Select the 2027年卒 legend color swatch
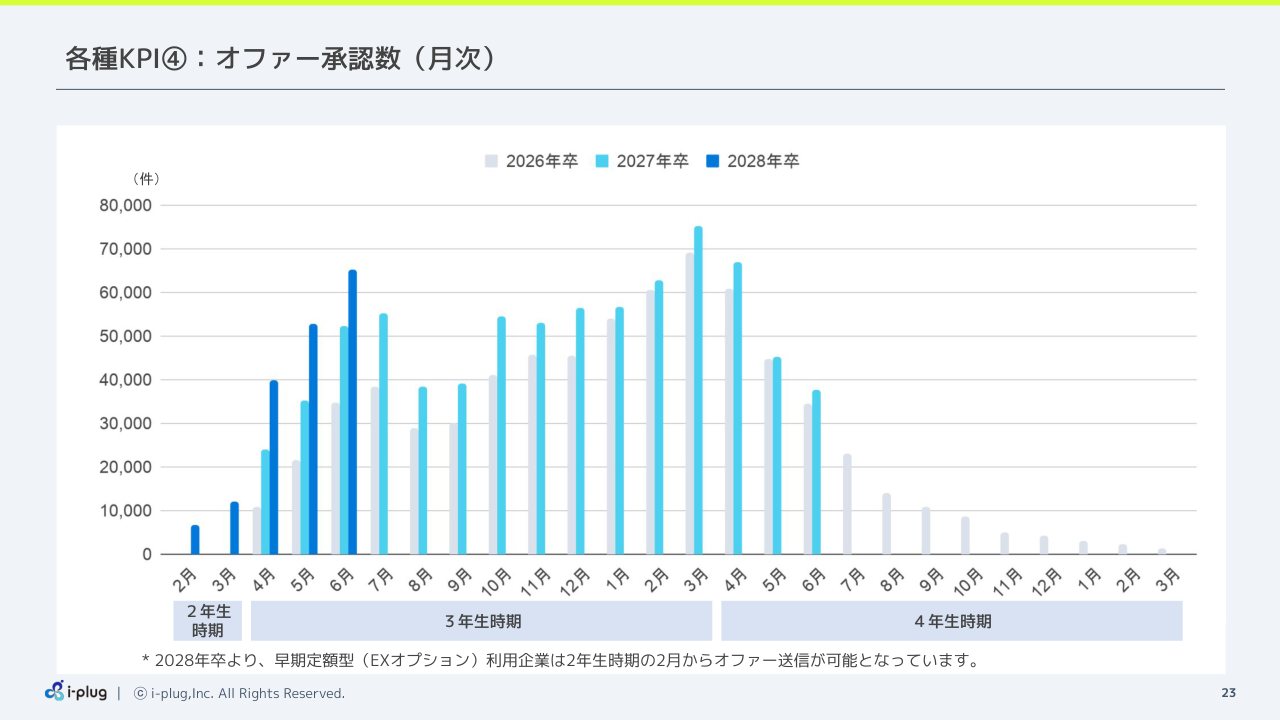This screenshot has height=720, width=1280. click(602, 161)
